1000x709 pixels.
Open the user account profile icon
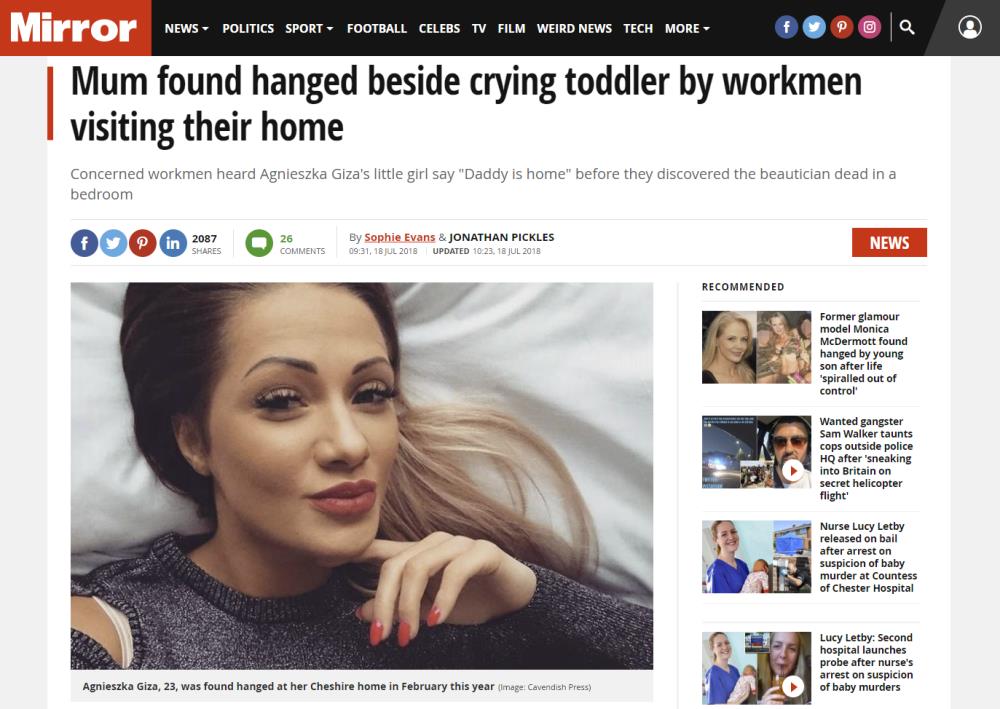tap(969, 27)
